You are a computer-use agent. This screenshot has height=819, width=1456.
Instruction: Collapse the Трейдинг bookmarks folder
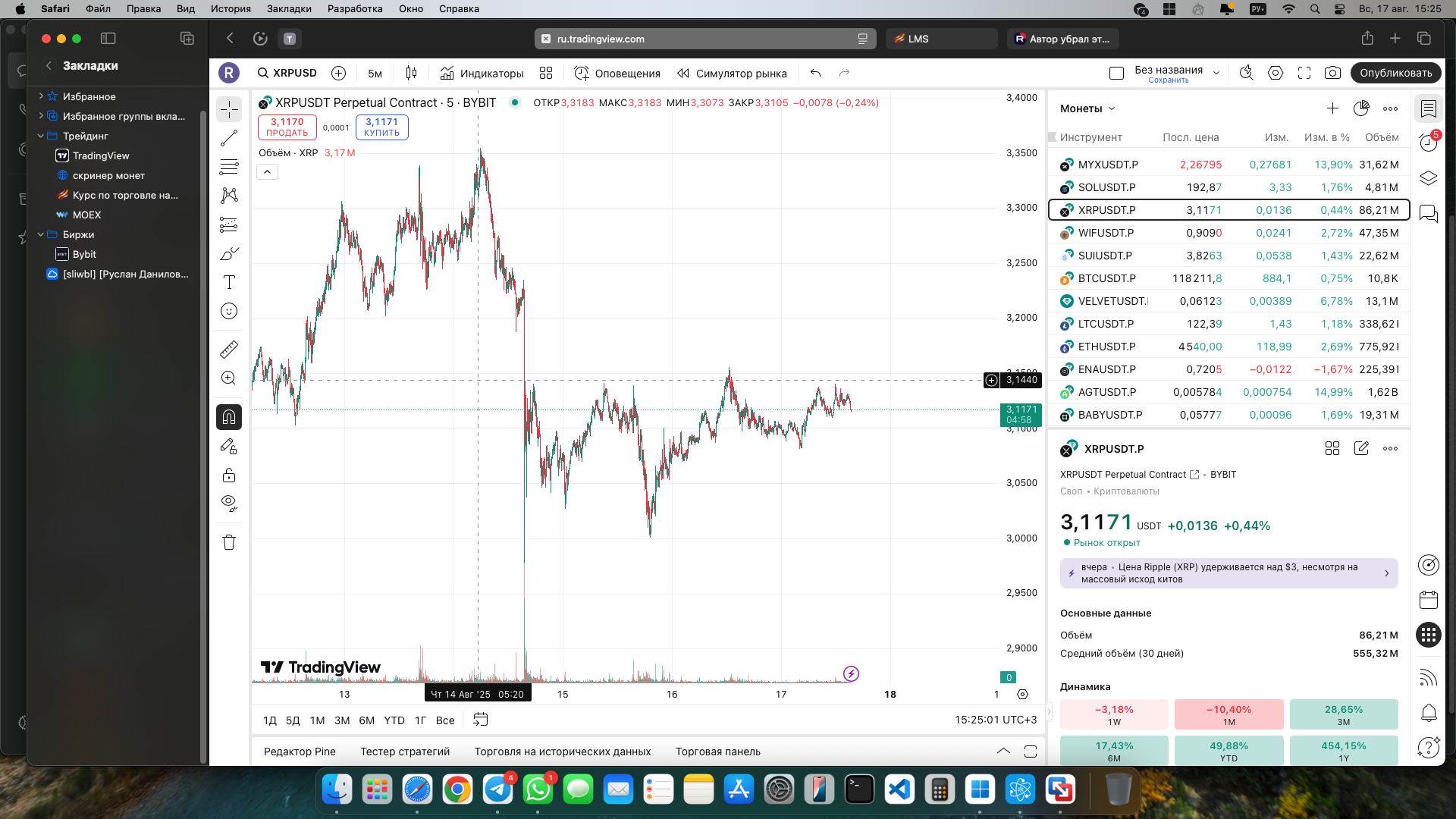[x=41, y=136]
